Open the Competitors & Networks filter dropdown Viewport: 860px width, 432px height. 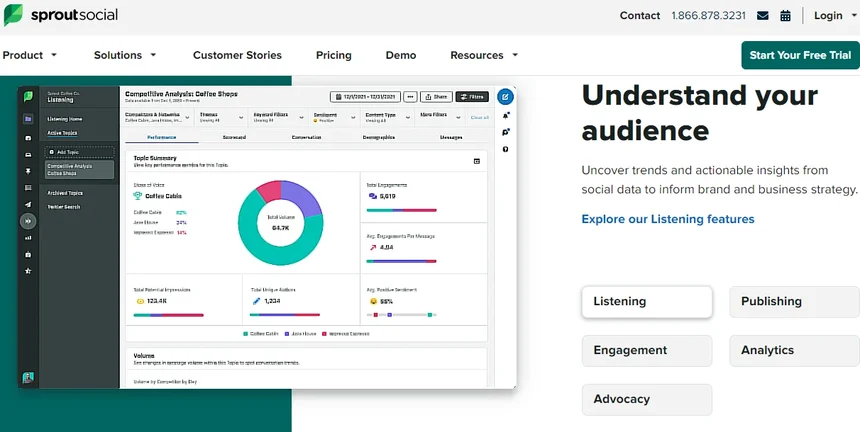(x=157, y=117)
